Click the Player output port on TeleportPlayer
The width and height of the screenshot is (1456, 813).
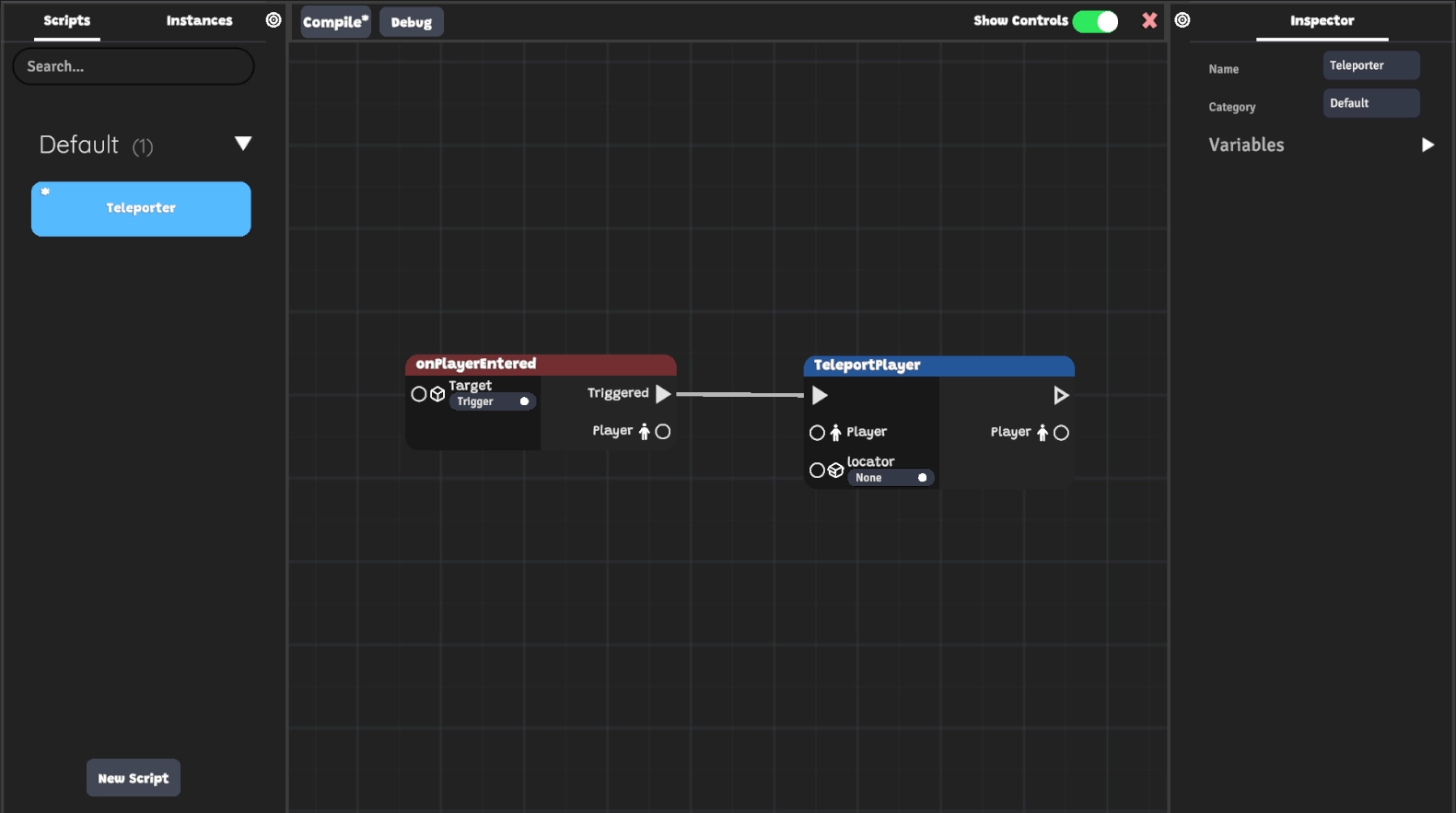coord(1061,433)
